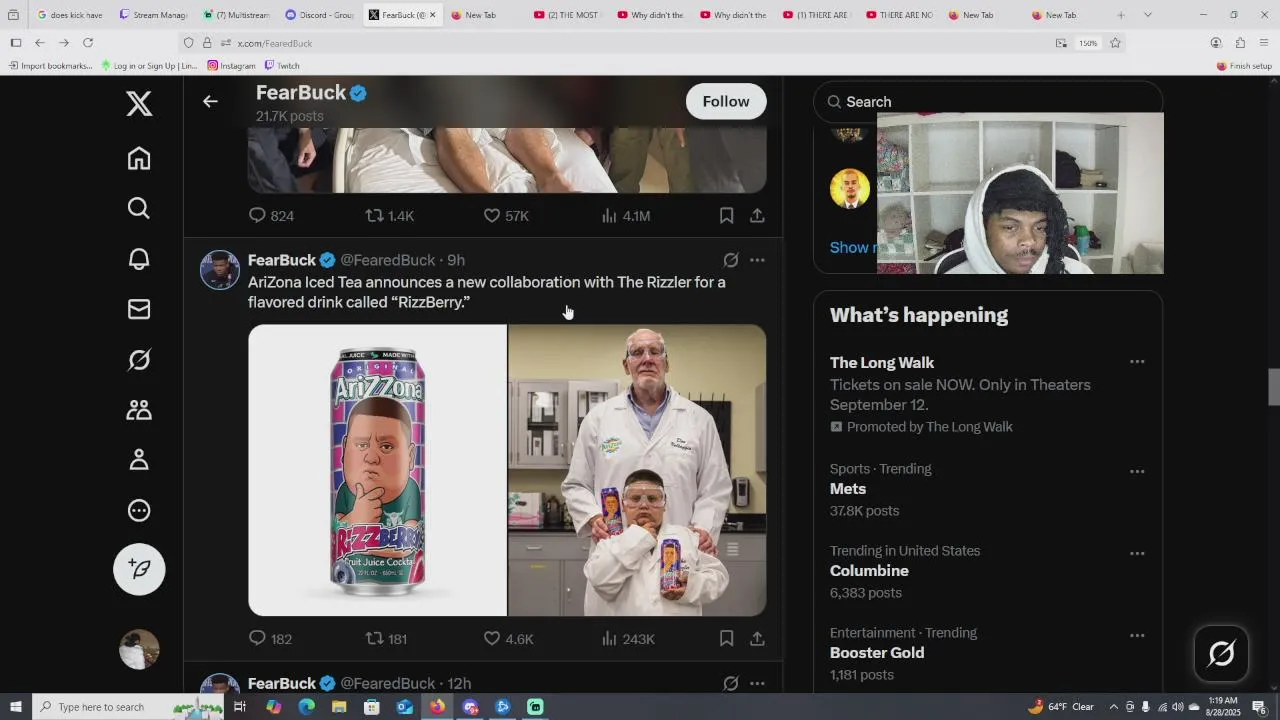This screenshot has height=720, width=1280.
Task: Follow FearBuck
Action: pyautogui.click(x=726, y=101)
